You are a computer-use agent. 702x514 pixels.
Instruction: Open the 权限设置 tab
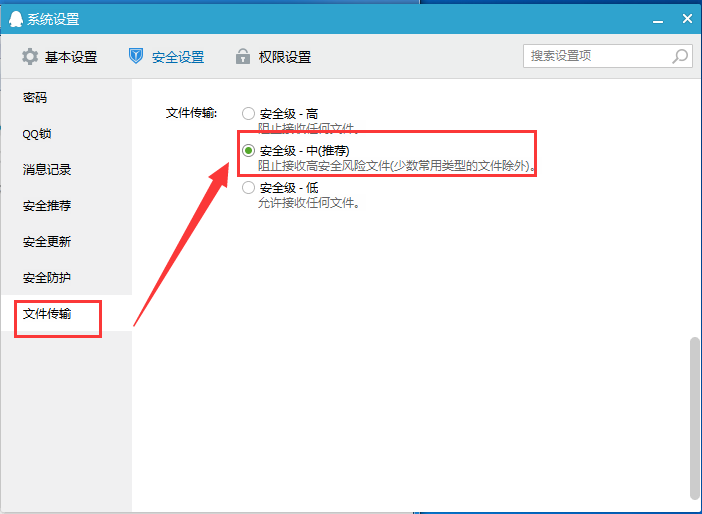274,57
